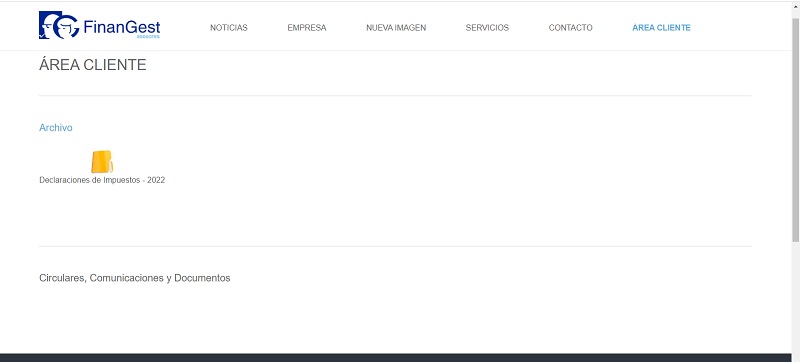The width and height of the screenshot is (800, 362).
Task: Click the year 2022 in folder label
Action: pyautogui.click(x=156, y=180)
